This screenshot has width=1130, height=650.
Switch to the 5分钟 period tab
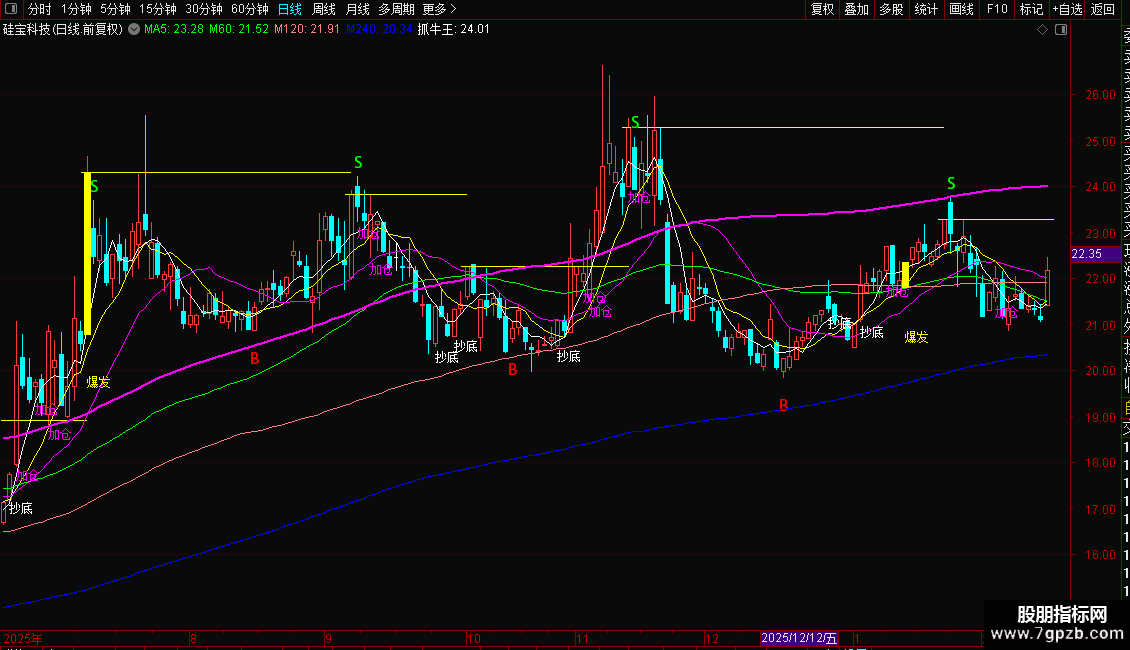(x=115, y=9)
